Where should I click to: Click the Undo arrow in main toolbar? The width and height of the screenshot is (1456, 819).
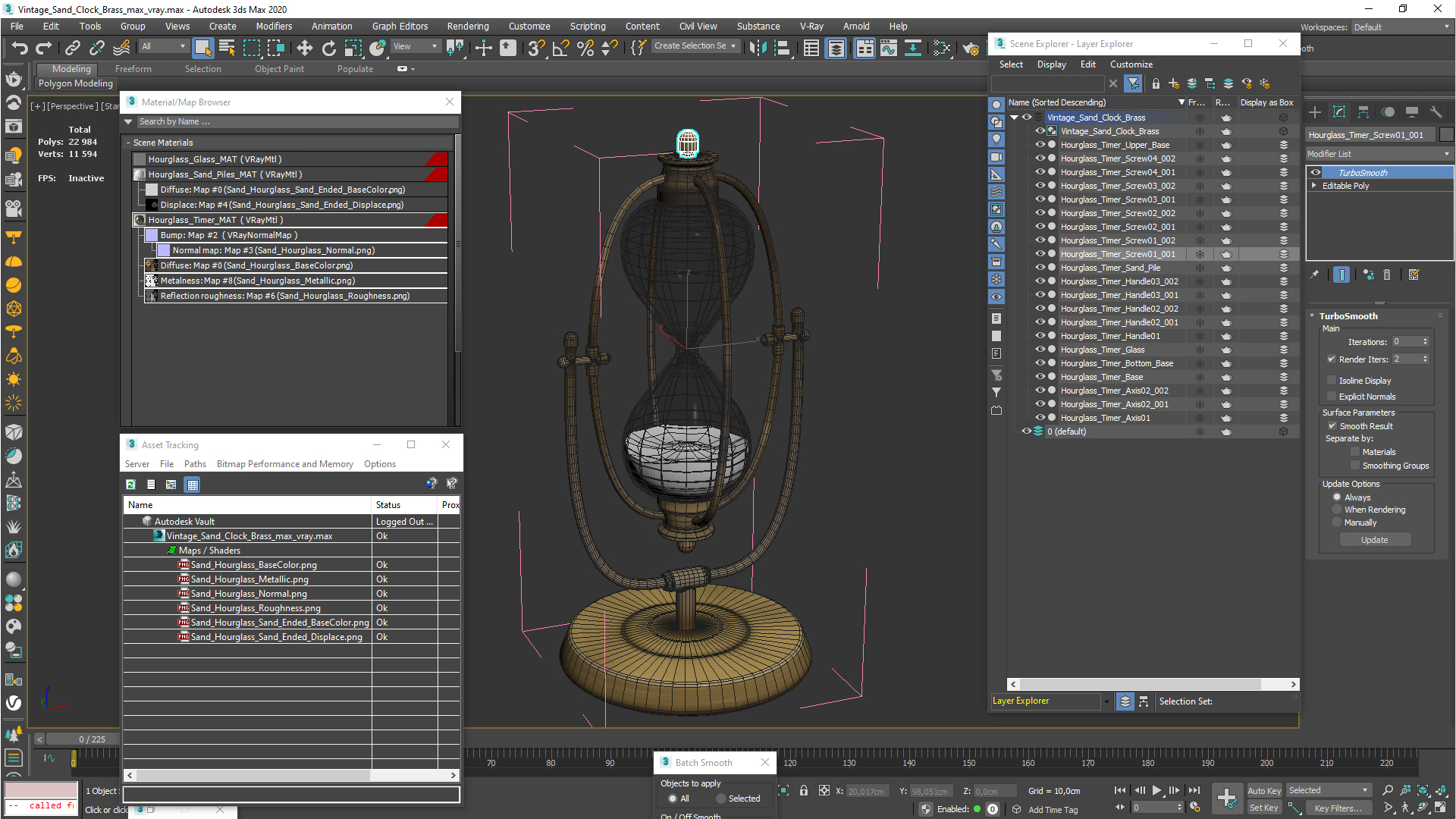(x=20, y=48)
